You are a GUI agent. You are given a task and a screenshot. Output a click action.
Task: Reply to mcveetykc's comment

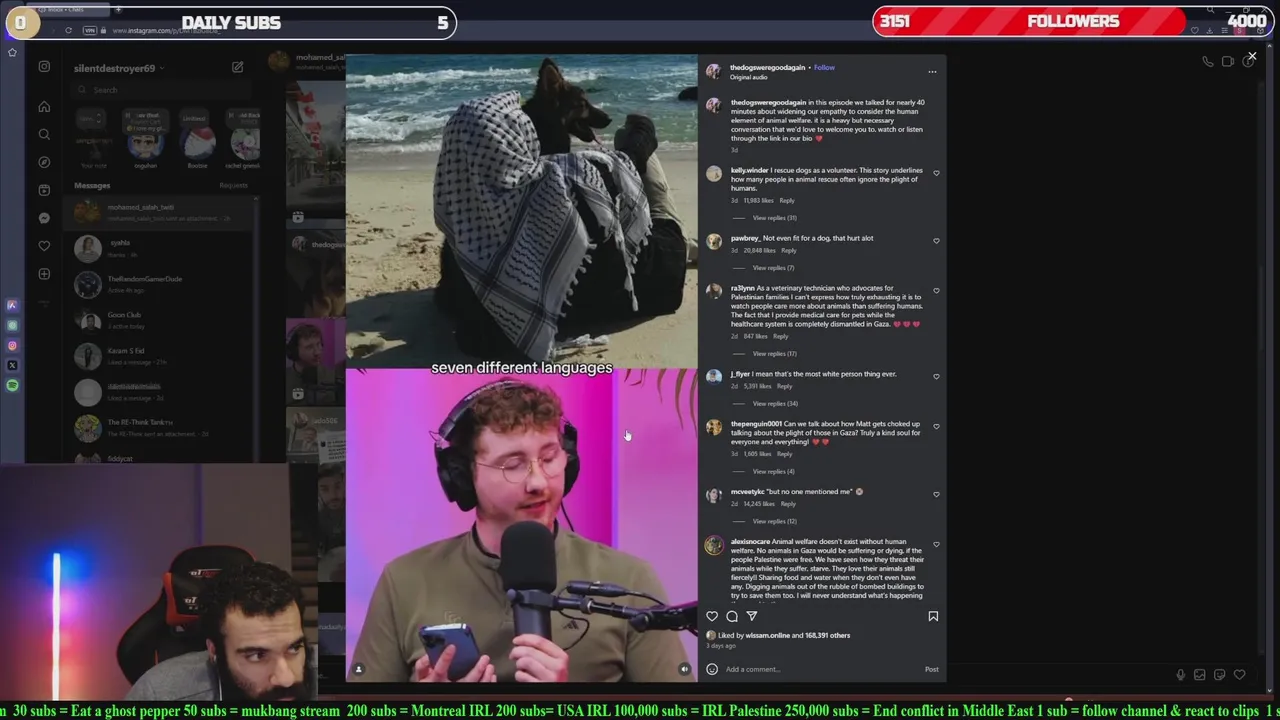click(x=788, y=504)
